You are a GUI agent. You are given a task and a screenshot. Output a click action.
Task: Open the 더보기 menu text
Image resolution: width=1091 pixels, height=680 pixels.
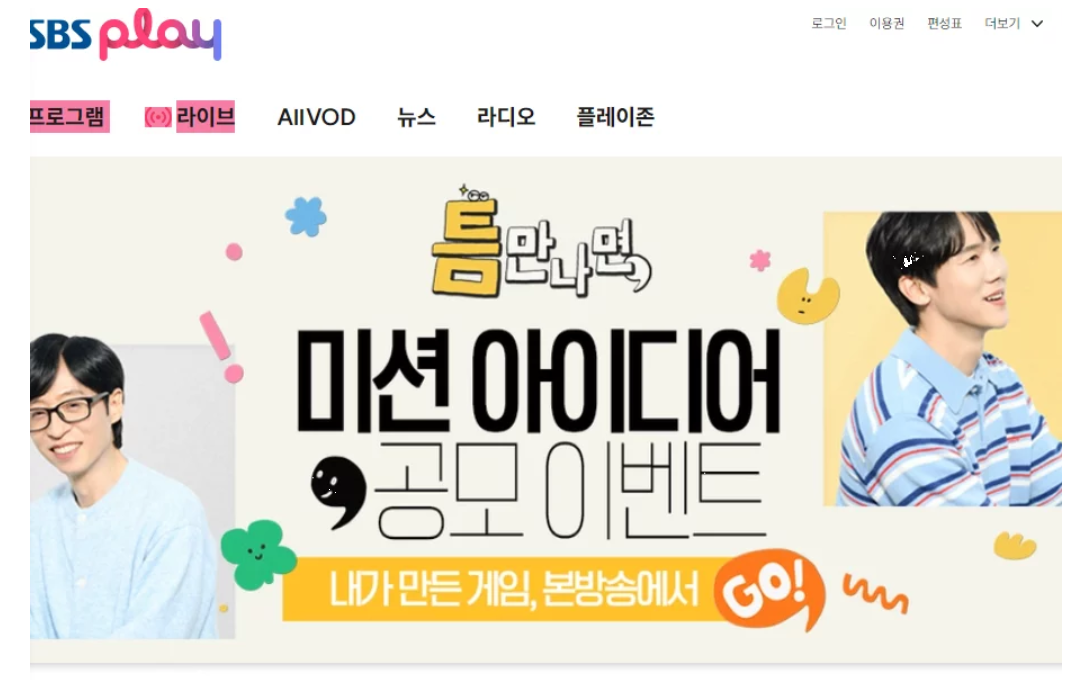pyautogui.click(x=1002, y=24)
